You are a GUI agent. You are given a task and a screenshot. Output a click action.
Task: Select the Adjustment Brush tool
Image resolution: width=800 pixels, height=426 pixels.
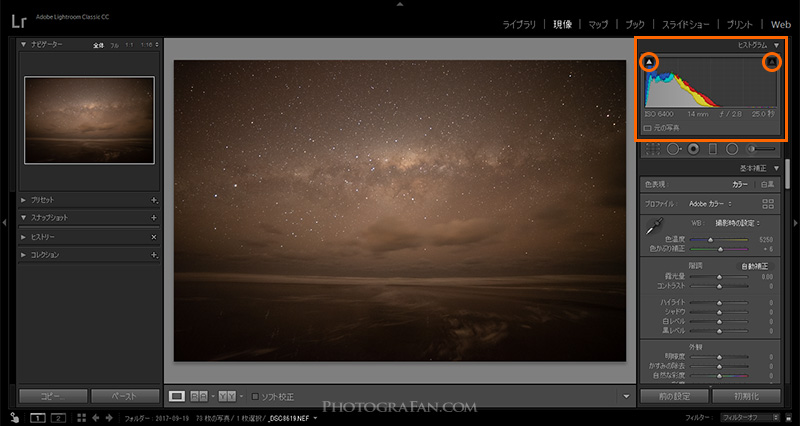click(x=763, y=149)
